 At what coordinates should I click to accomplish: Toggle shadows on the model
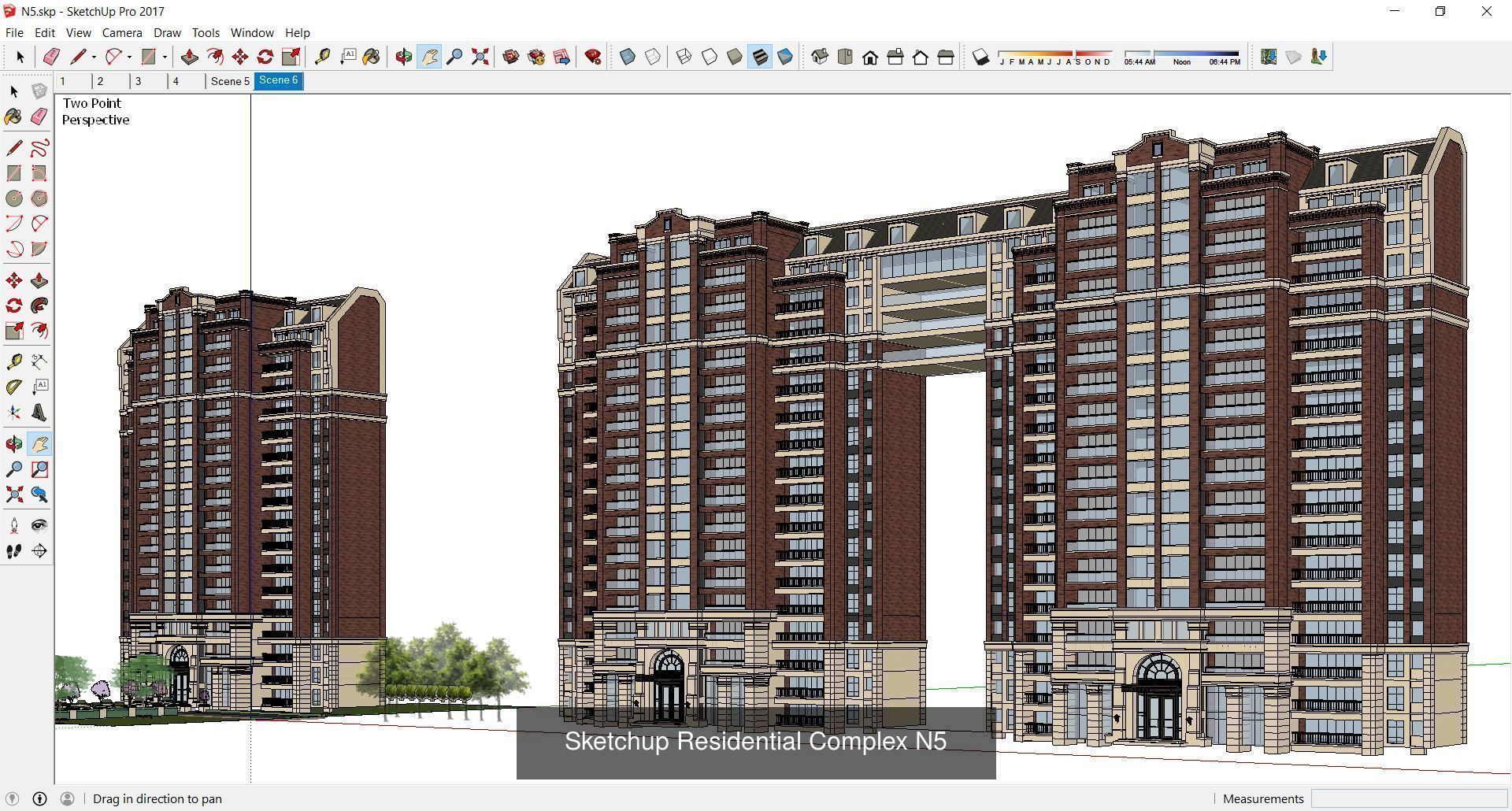[x=980, y=56]
